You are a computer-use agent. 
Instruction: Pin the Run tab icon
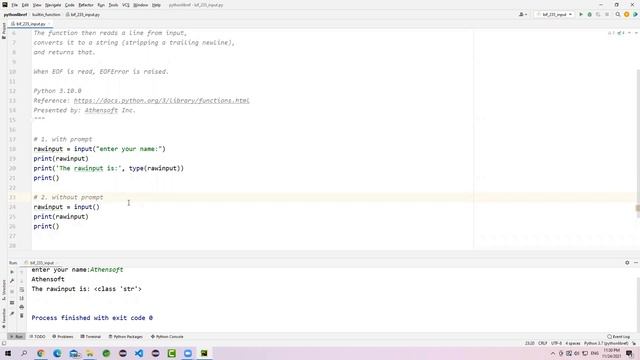[12, 313]
